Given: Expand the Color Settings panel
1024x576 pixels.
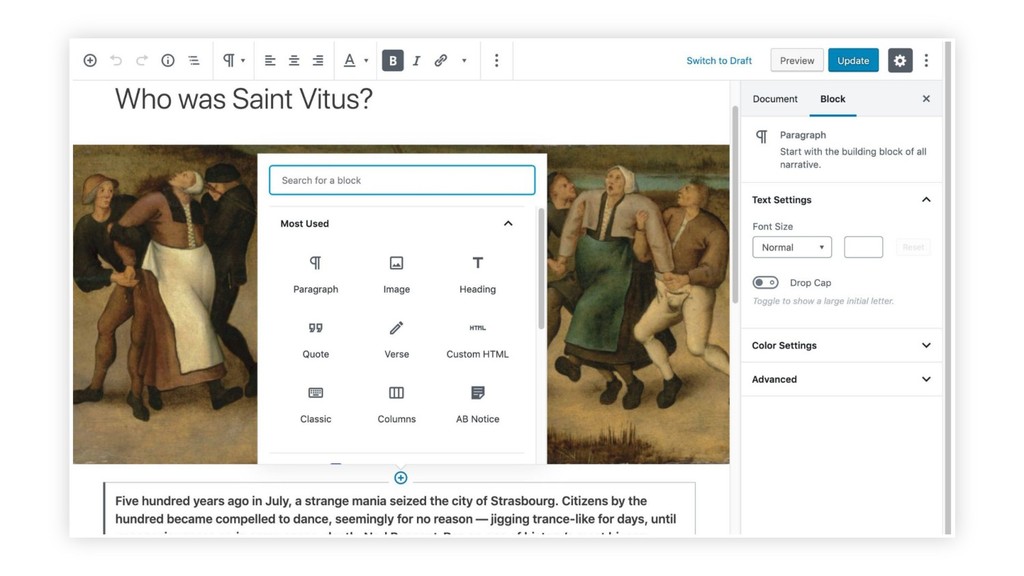Looking at the screenshot, I should click(842, 345).
